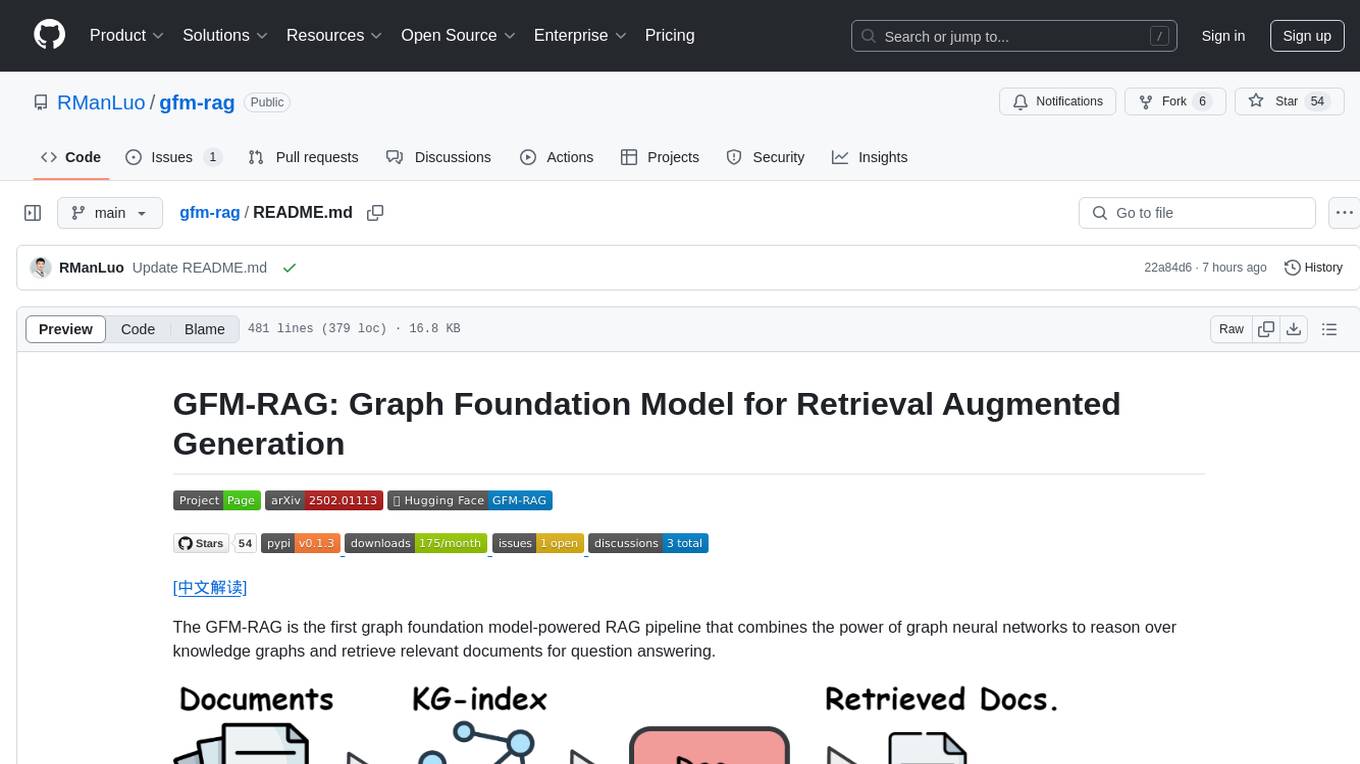The height and width of the screenshot is (764, 1360).
Task: Expand the Enterprise menu
Action: coord(581,35)
